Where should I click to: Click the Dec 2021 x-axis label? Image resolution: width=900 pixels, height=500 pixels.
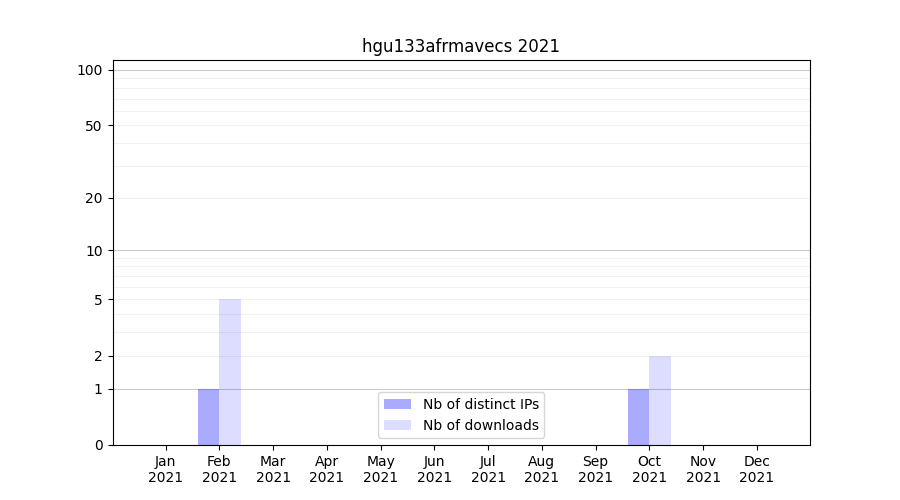tap(756, 469)
